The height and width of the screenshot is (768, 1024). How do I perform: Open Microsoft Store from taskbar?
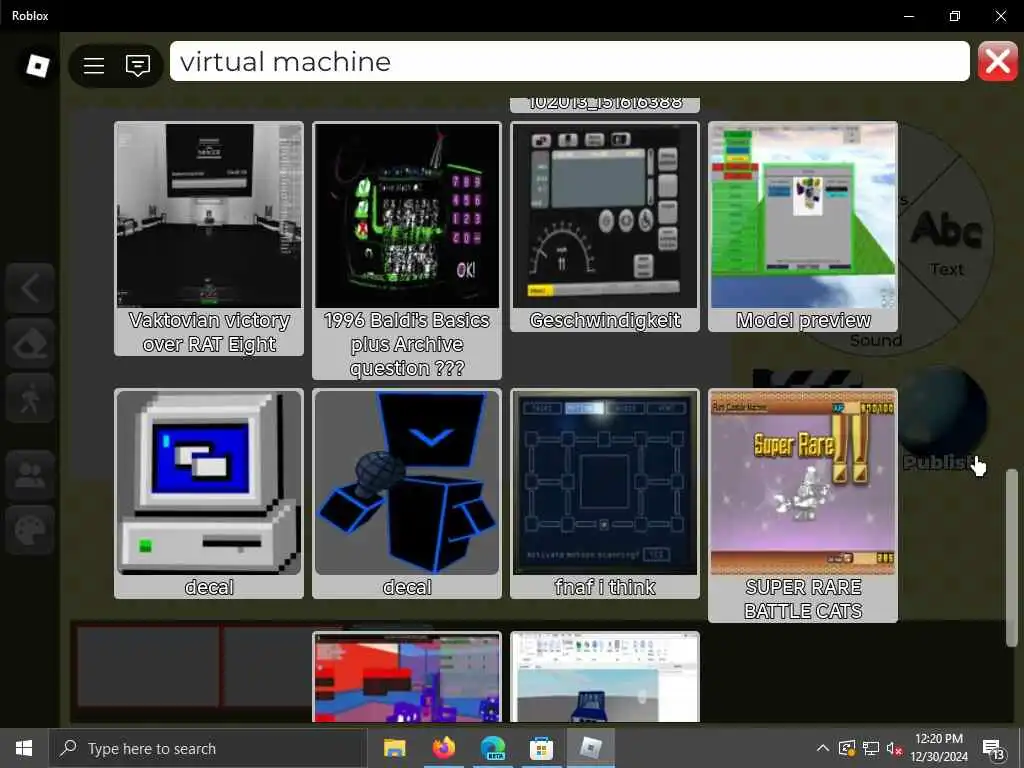(541, 748)
